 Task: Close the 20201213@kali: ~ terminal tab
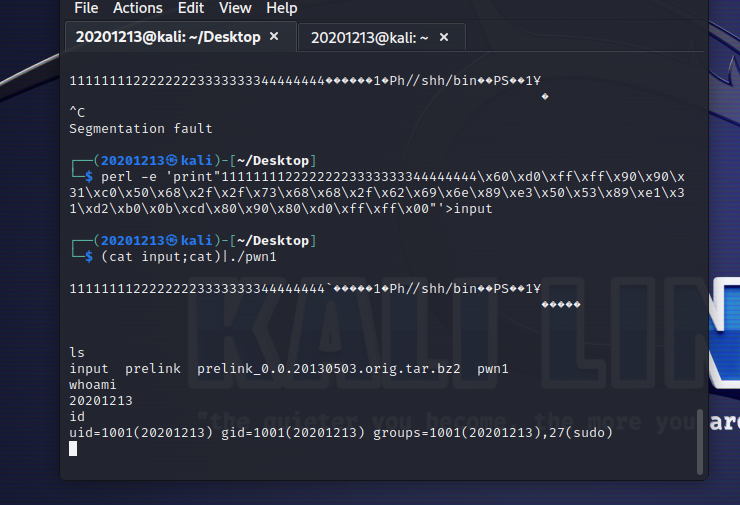click(x=444, y=37)
